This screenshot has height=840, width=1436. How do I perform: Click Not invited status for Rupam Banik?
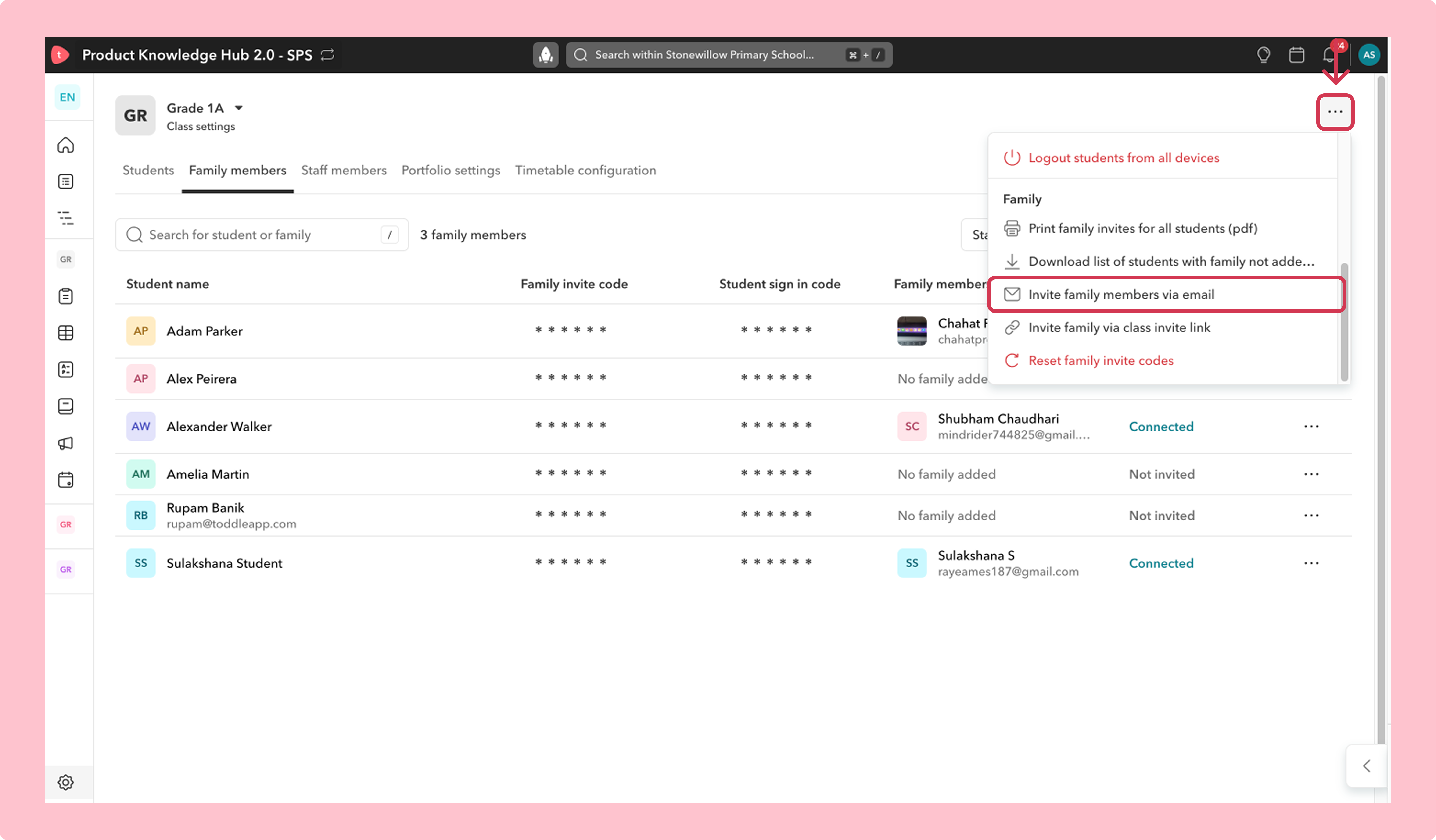click(x=1161, y=515)
